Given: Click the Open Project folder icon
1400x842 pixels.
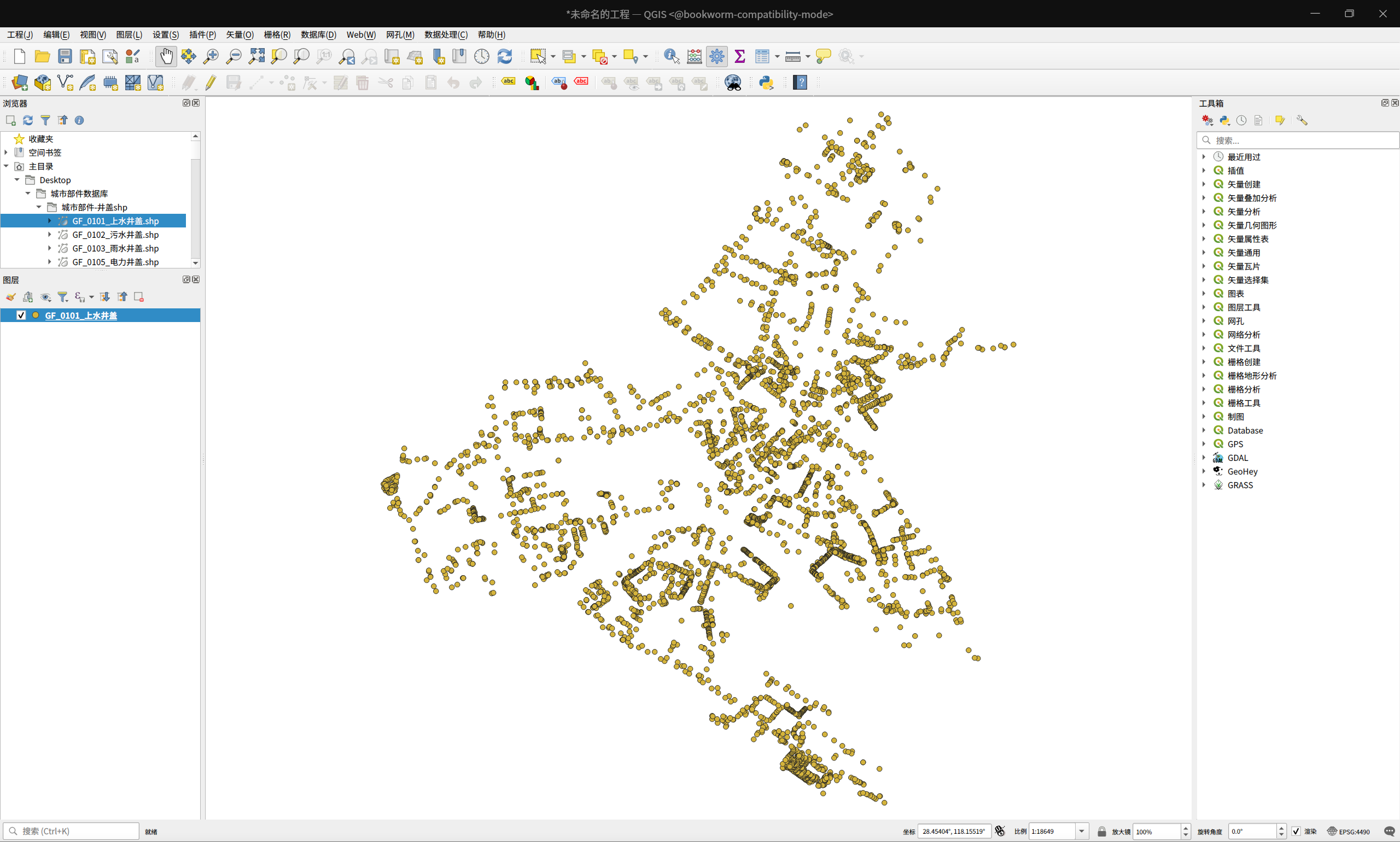Looking at the screenshot, I should pos(42,56).
